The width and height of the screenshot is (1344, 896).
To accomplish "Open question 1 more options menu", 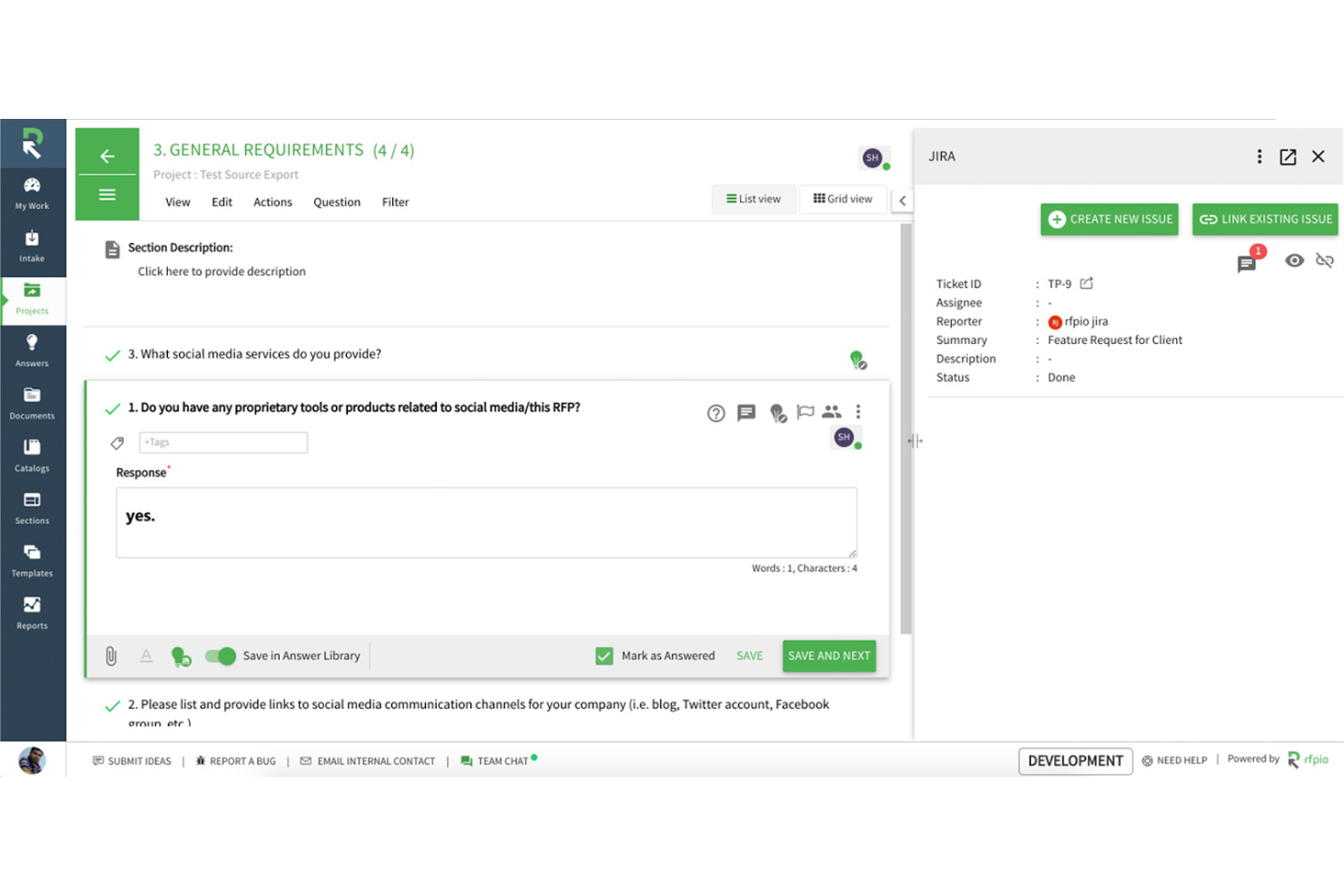I will pyautogui.click(x=858, y=412).
